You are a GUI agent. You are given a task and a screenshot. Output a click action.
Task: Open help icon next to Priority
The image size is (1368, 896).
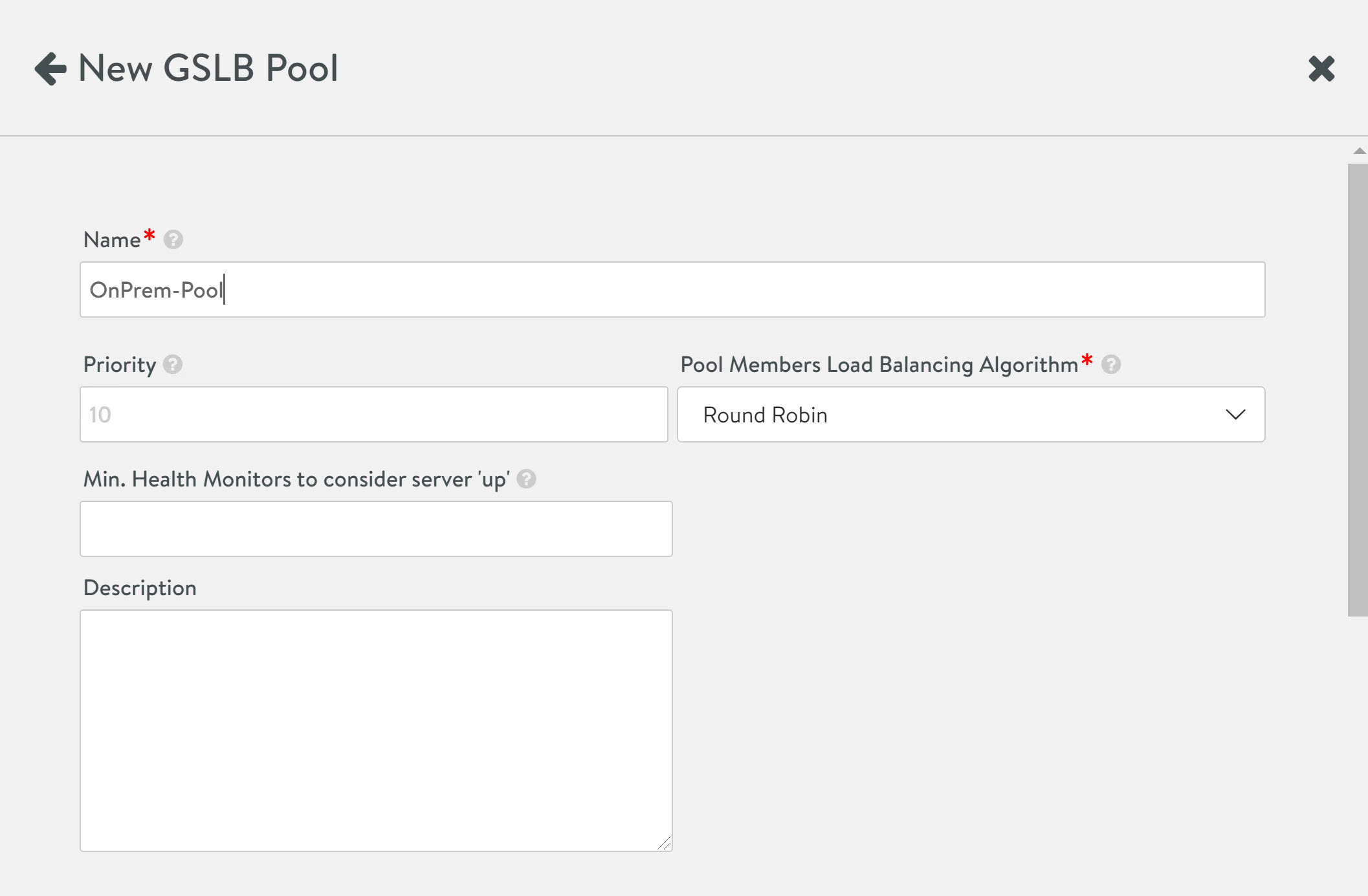point(173,365)
